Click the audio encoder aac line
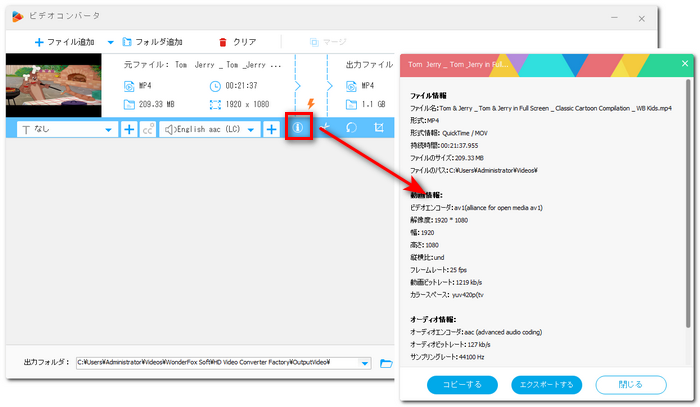Viewport: 700px width, 407px height. [476, 332]
